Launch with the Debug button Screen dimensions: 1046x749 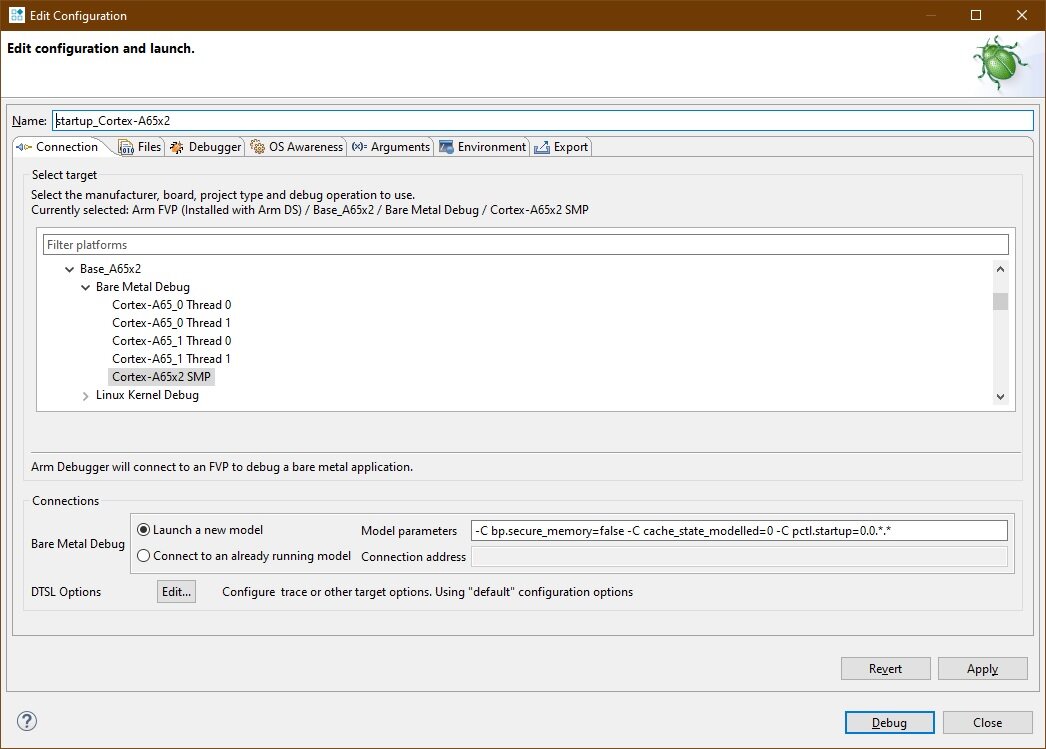click(889, 722)
